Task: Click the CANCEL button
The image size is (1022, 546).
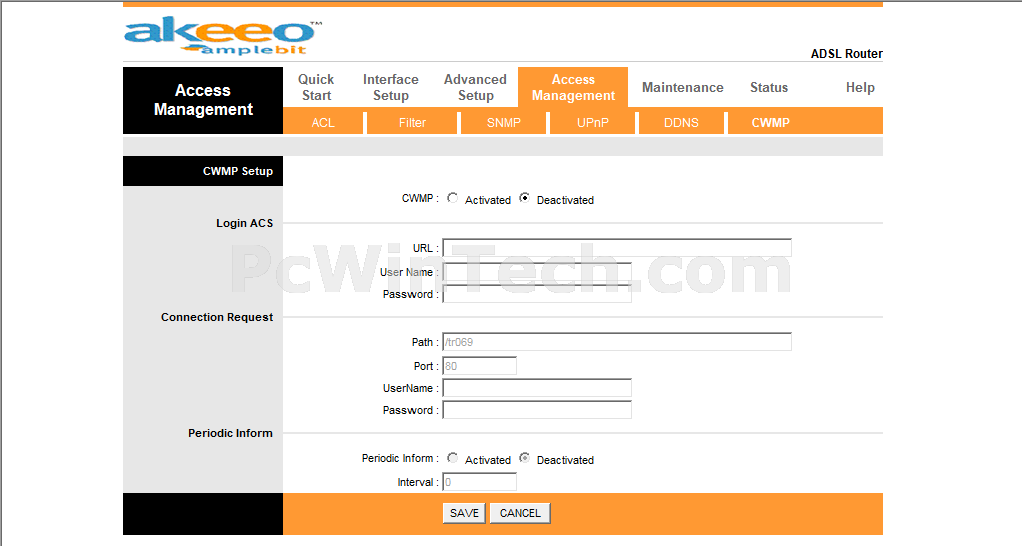Action: [x=520, y=513]
